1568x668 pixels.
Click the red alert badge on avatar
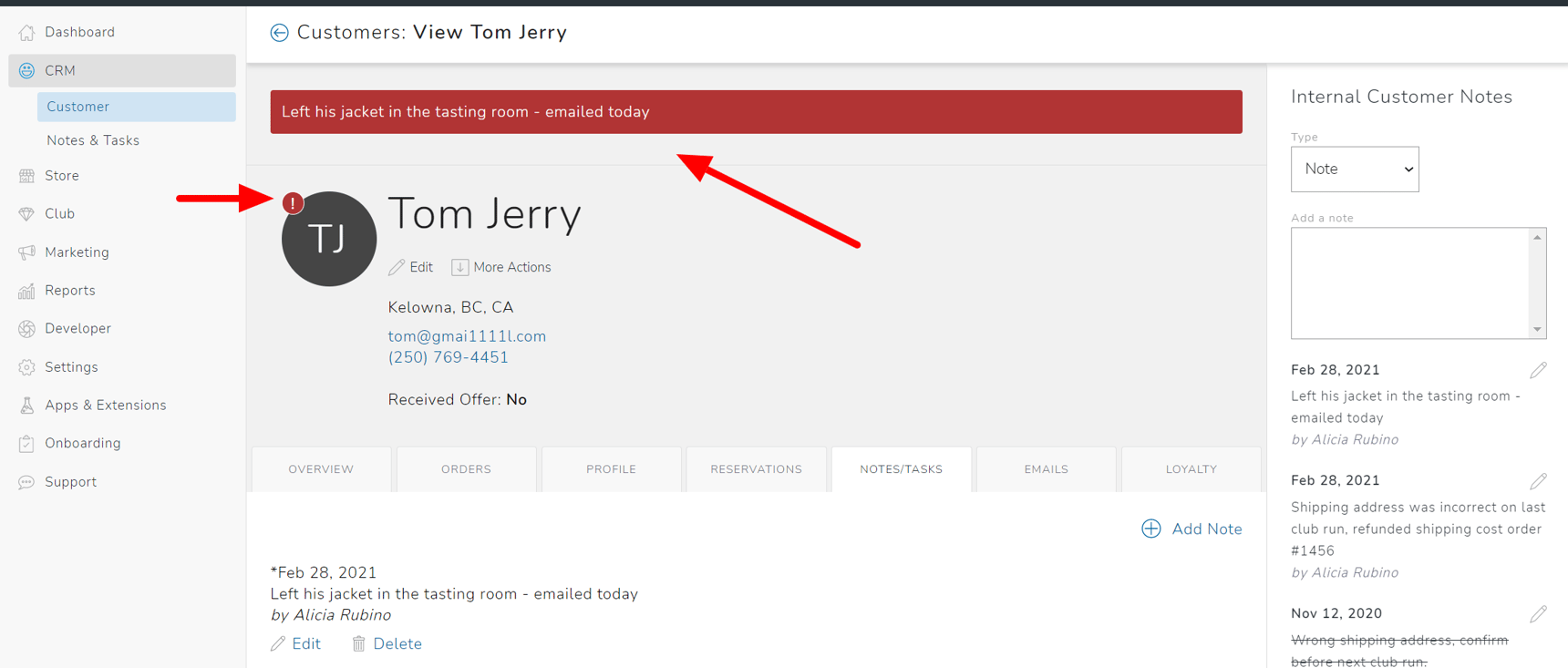(x=293, y=203)
